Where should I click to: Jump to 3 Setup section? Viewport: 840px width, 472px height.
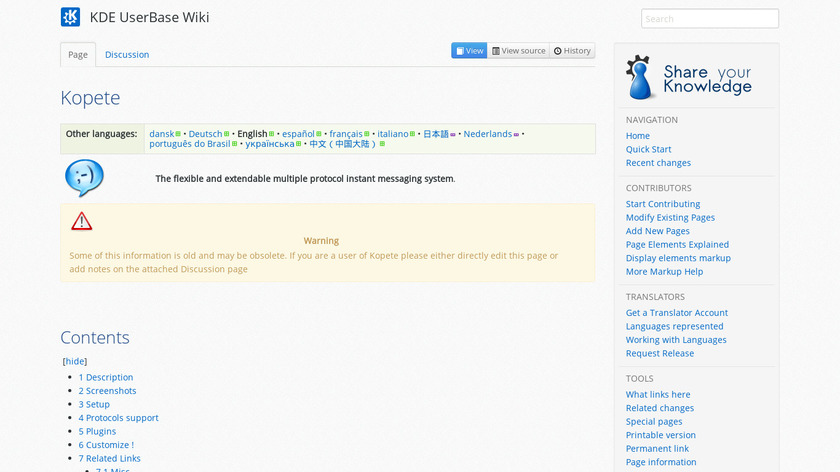(x=94, y=404)
